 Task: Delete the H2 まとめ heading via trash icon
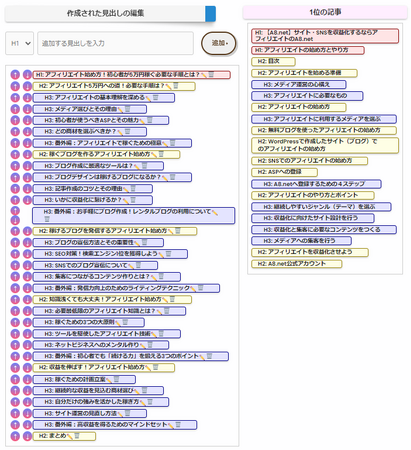coord(77,436)
